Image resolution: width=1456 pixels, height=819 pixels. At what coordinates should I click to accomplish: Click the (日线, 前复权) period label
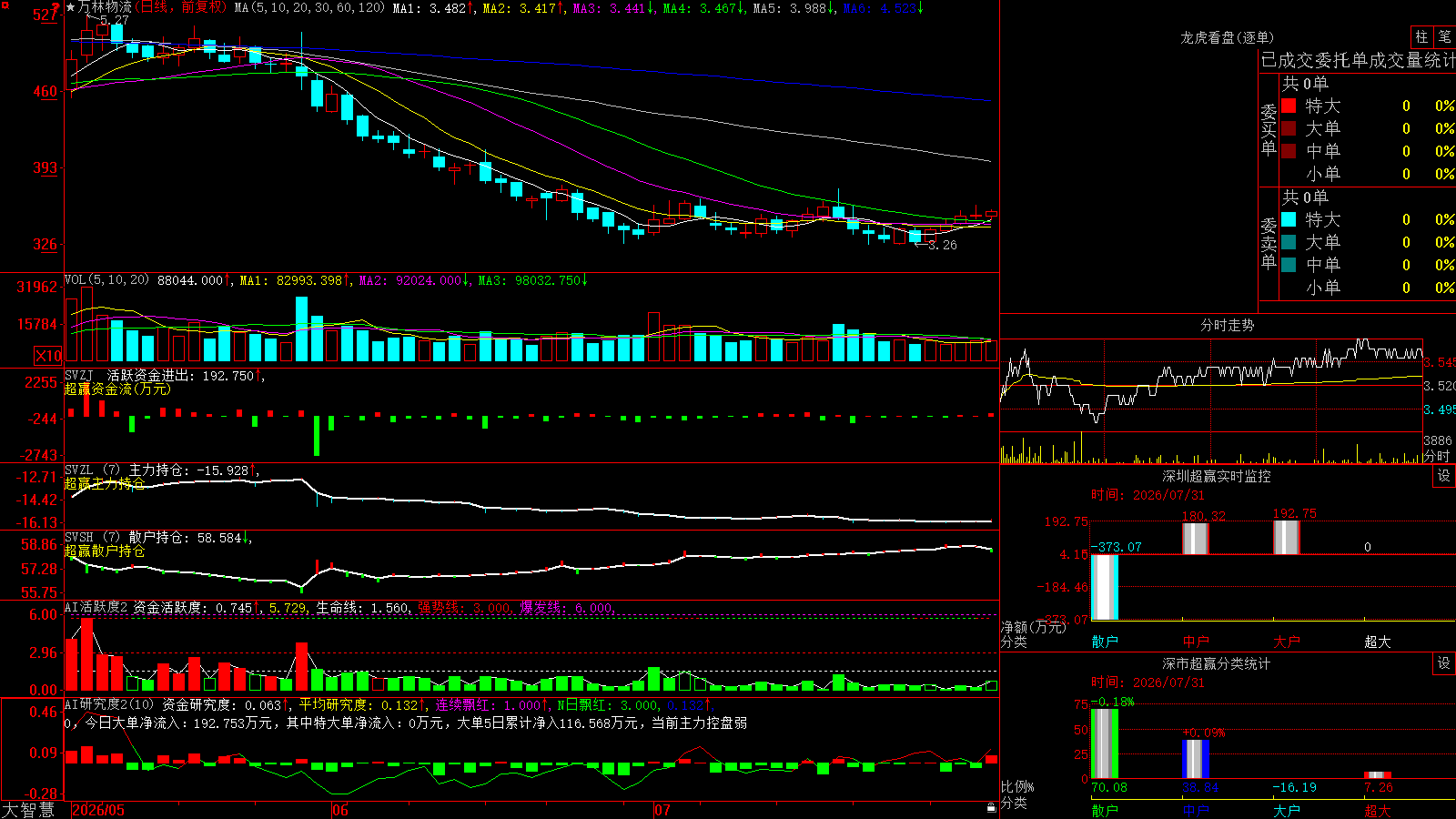(x=182, y=7)
